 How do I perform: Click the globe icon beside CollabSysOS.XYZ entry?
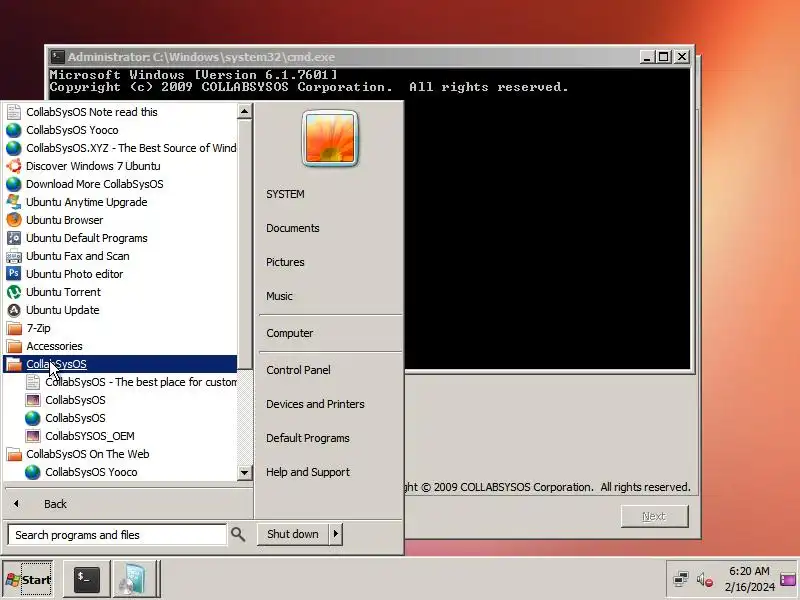coord(14,148)
